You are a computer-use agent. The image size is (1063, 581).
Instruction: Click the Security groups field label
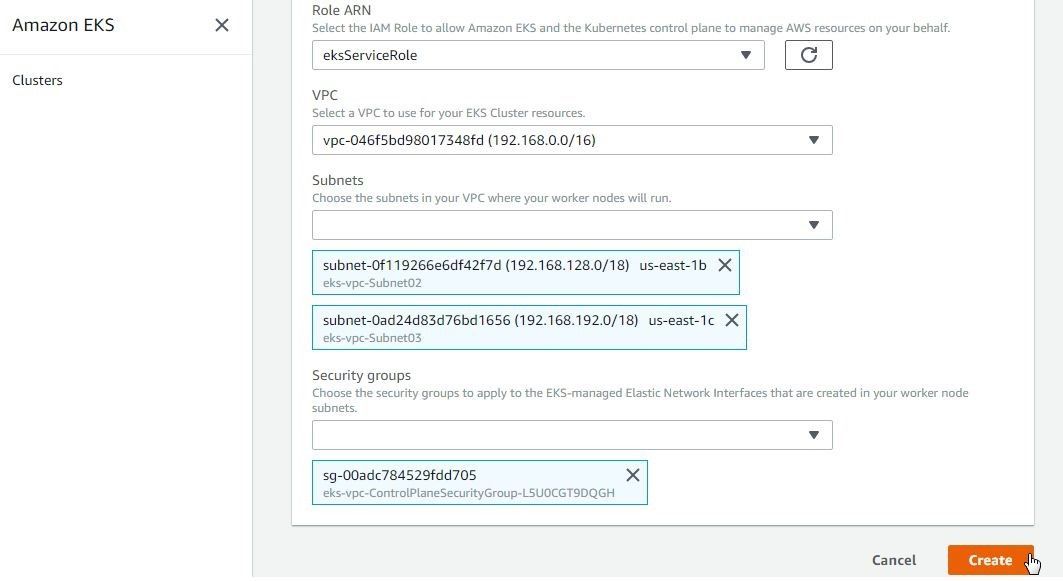[x=361, y=375]
